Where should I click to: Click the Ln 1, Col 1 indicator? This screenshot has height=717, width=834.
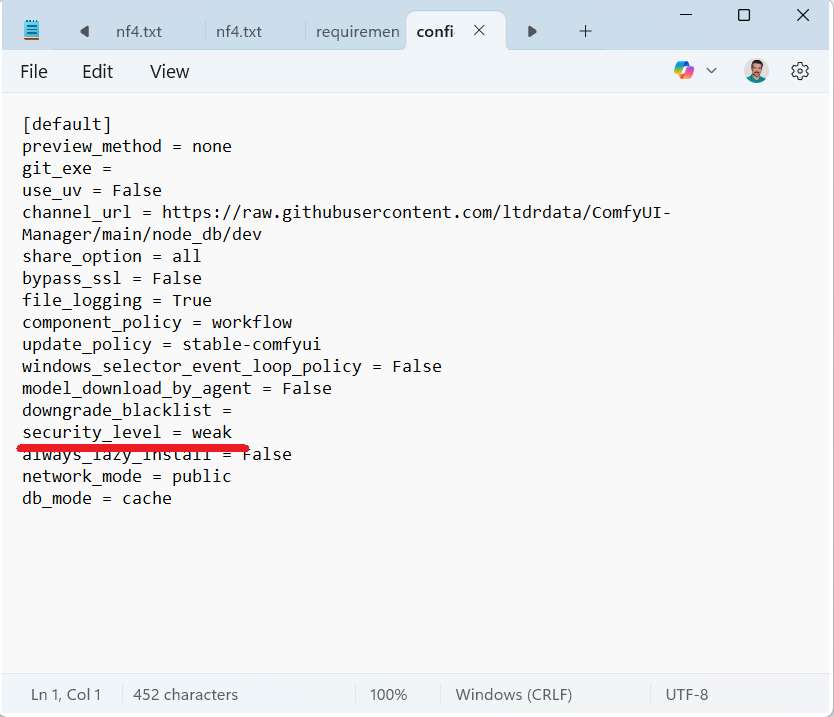click(66, 694)
